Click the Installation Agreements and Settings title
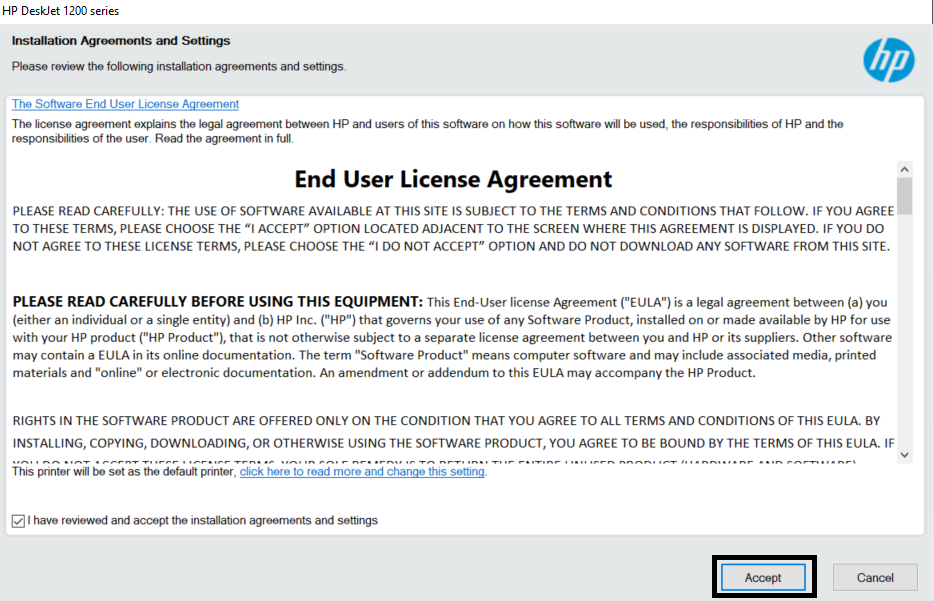Screen dimensions: 934x601 tap(121, 41)
